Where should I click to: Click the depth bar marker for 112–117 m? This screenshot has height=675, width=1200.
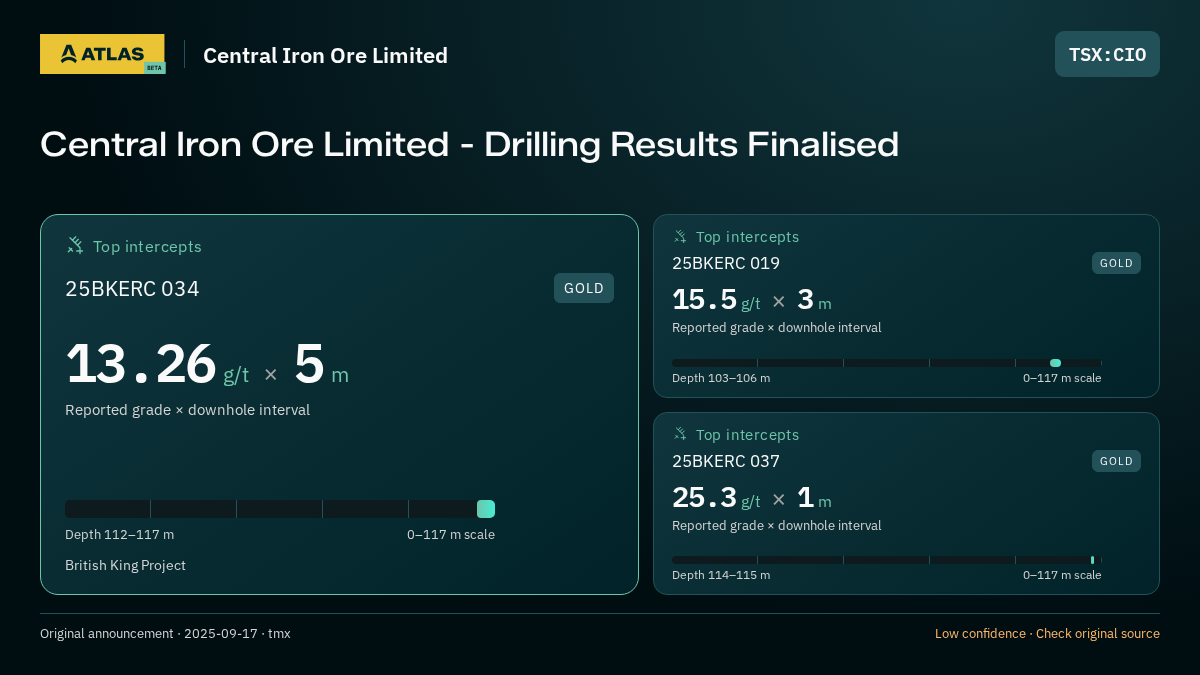(x=486, y=509)
